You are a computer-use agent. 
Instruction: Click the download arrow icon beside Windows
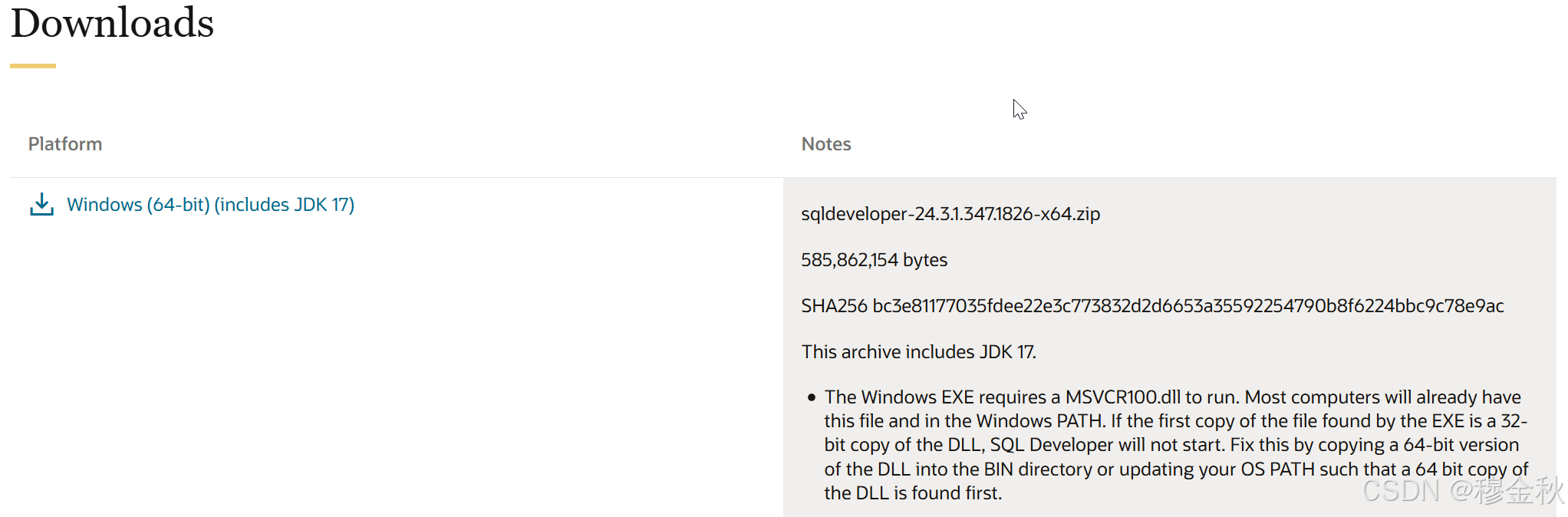pyautogui.click(x=41, y=205)
